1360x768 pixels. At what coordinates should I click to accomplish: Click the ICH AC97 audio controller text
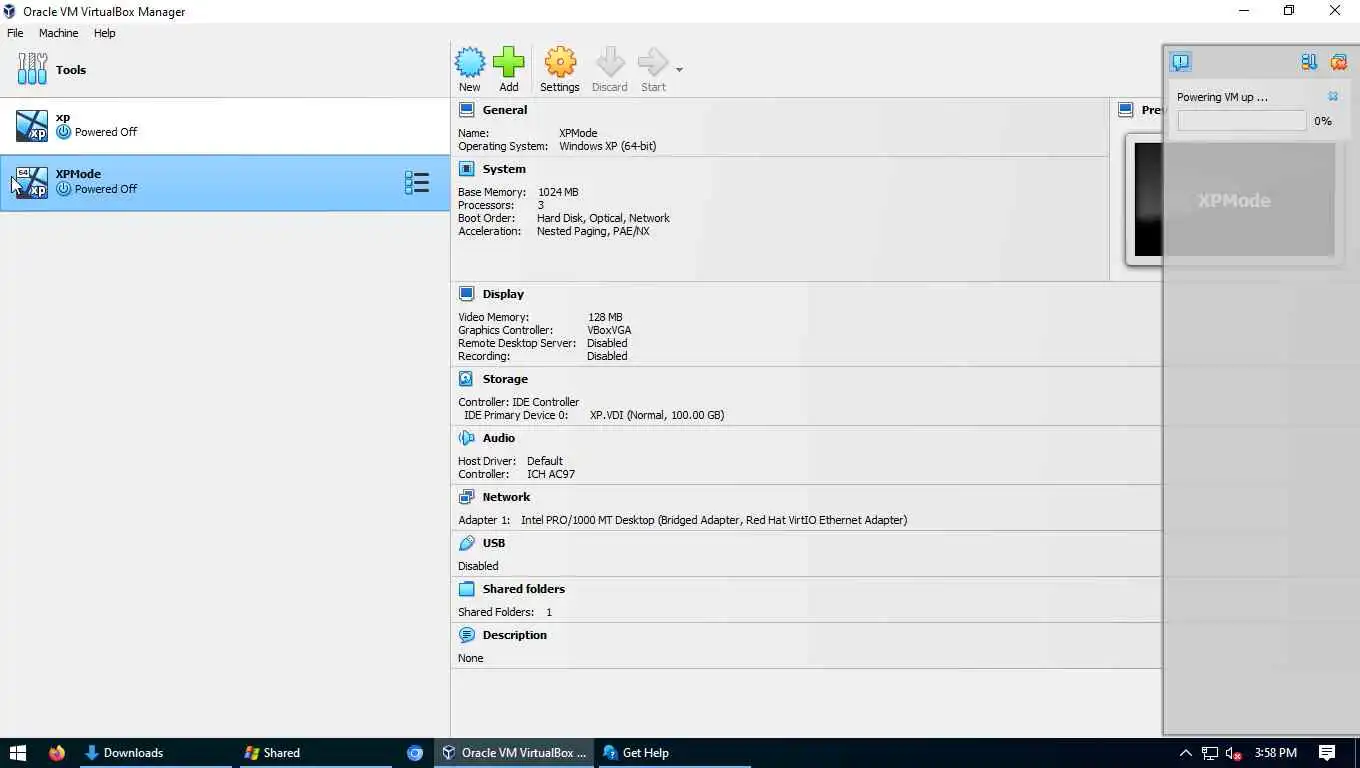coord(551,474)
